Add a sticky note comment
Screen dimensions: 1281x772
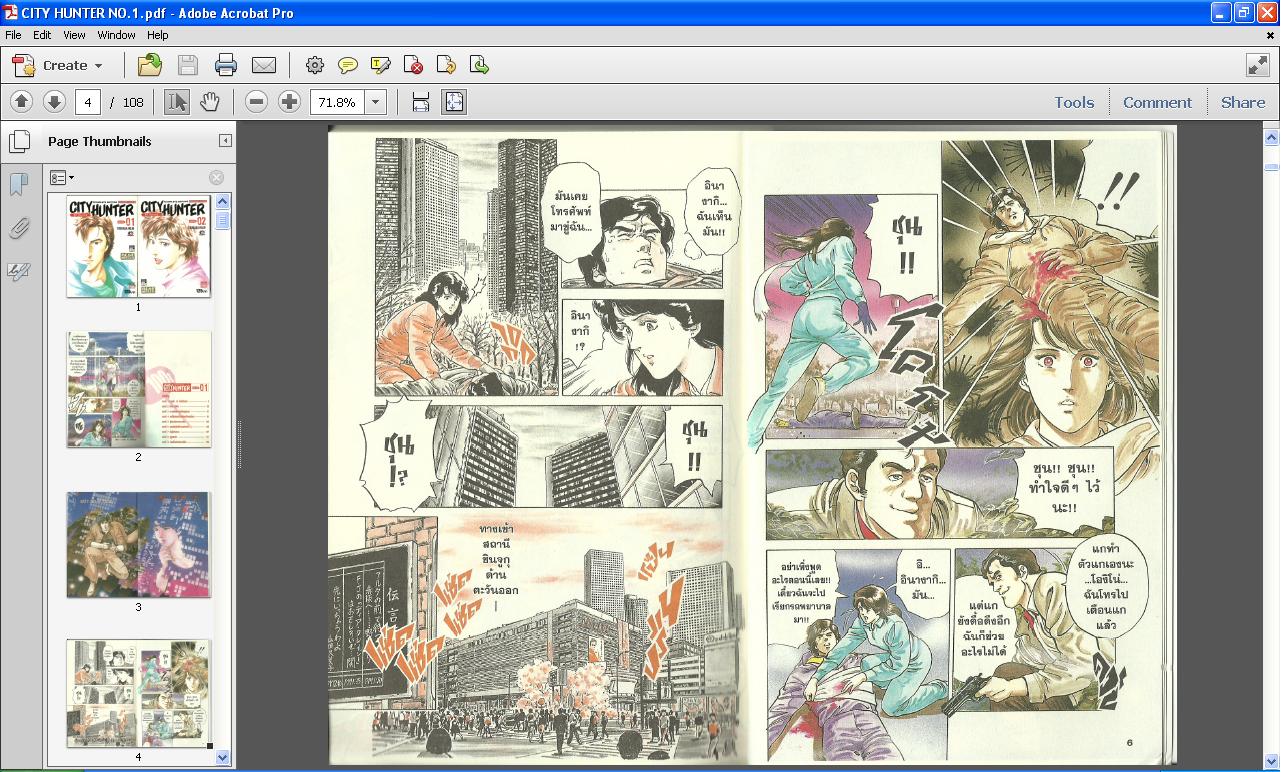click(x=348, y=66)
